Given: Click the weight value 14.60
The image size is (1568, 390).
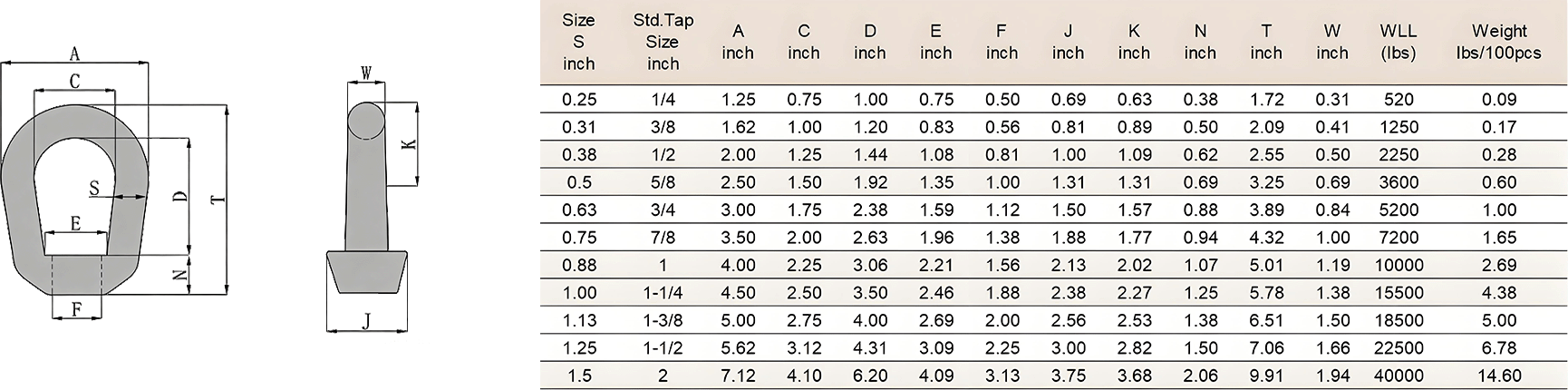Looking at the screenshot, I should tap(1499, 375).
